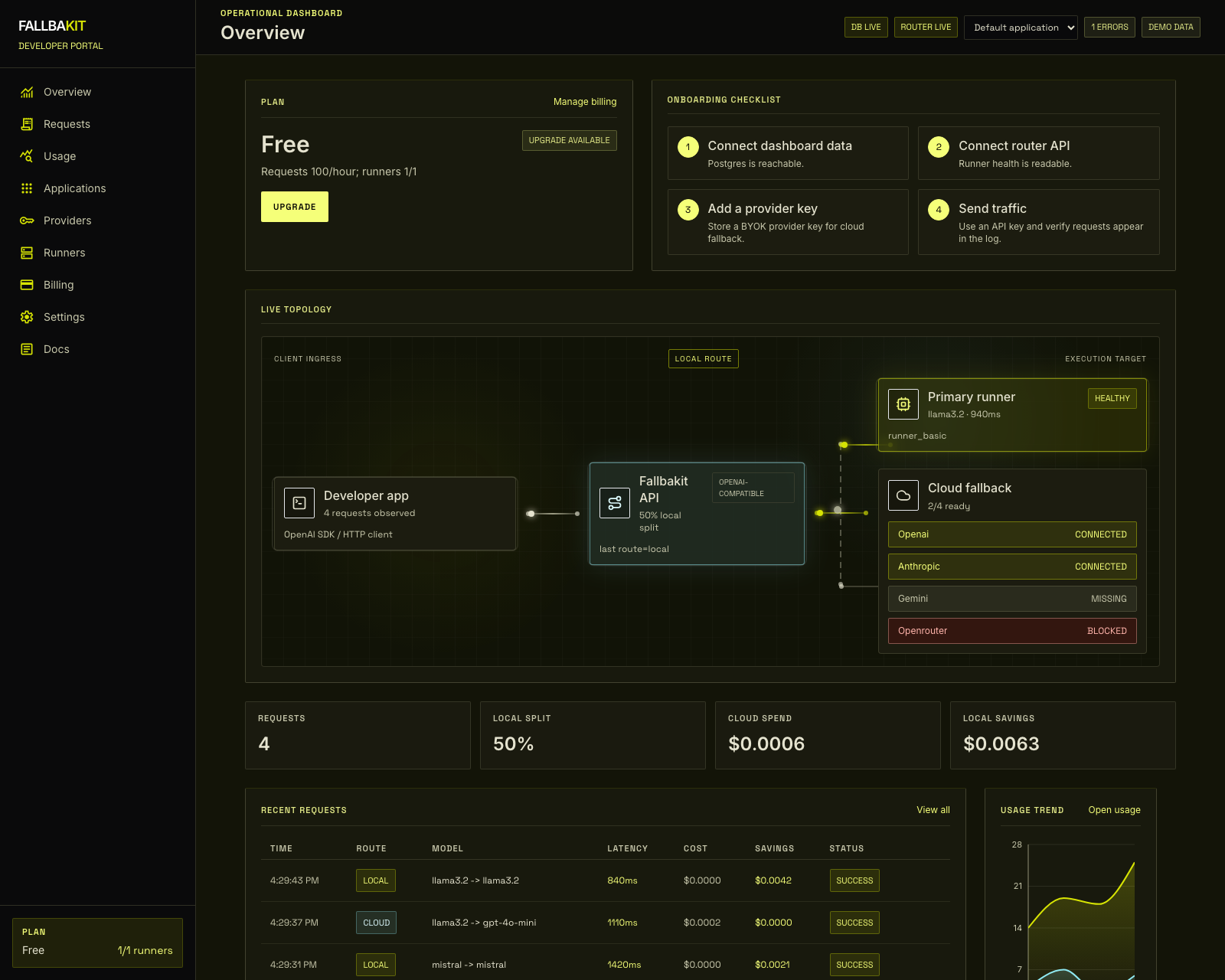Click step 3 circle on onboarding checklist
The height and width of the screenshot is (980, 1225).
[688, 210]
